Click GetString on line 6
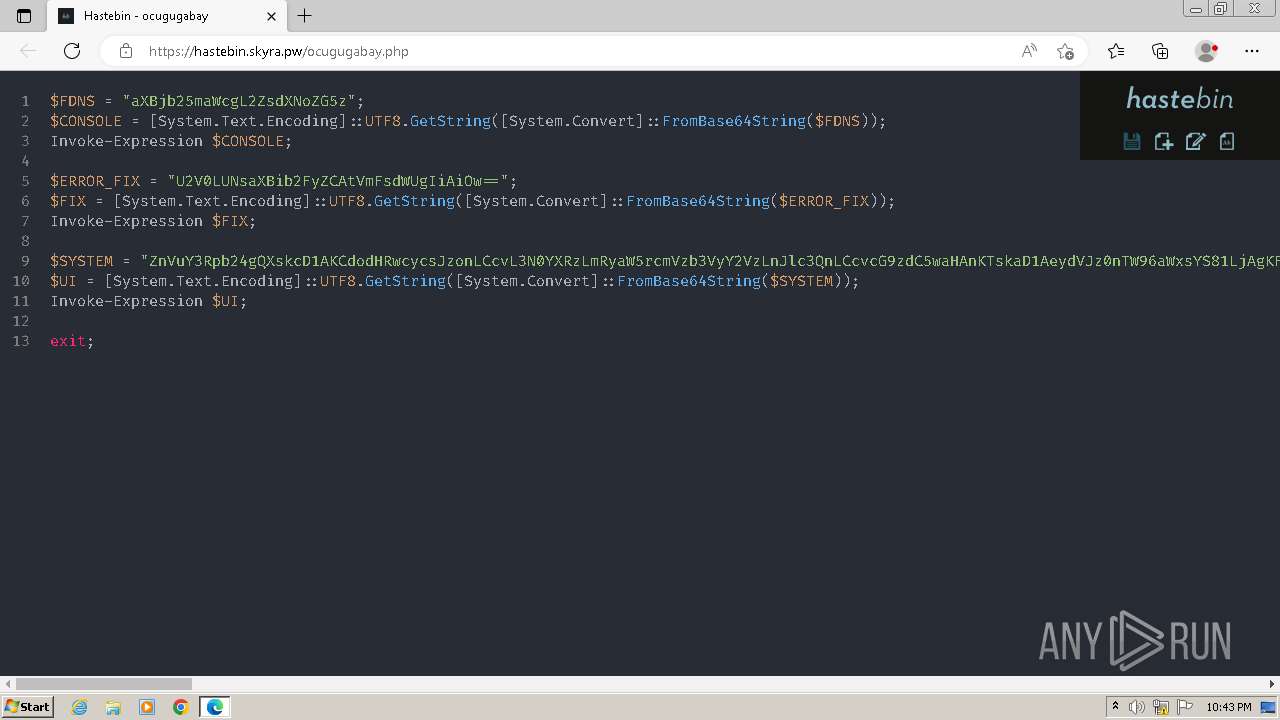 pyautogui.click(x=414, y=201)
